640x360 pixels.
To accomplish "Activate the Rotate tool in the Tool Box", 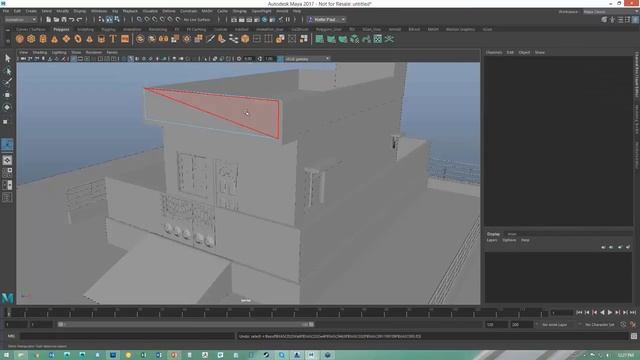I will (7, 107).
